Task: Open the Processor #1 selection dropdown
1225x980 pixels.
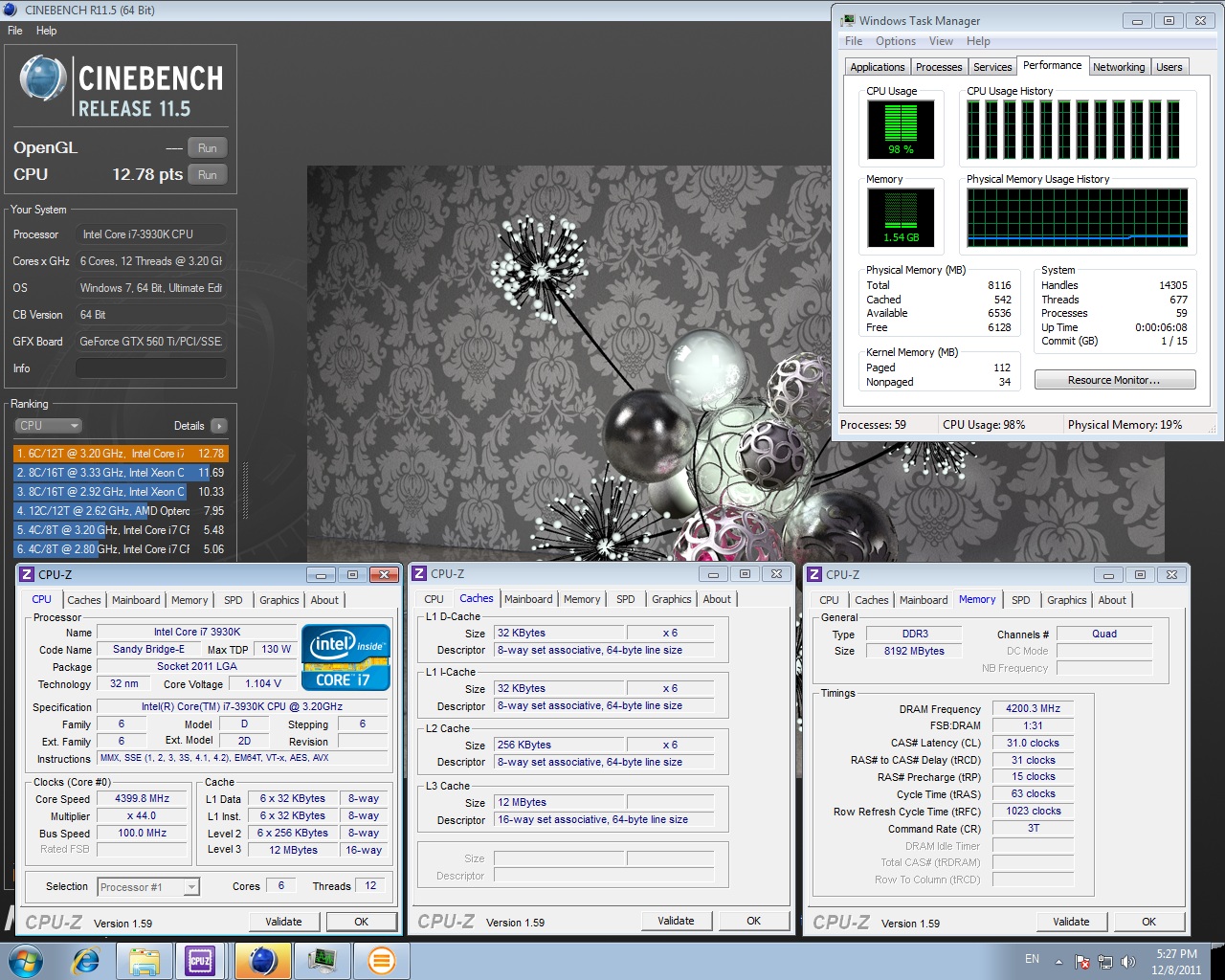Action: (x=148, y=887)
